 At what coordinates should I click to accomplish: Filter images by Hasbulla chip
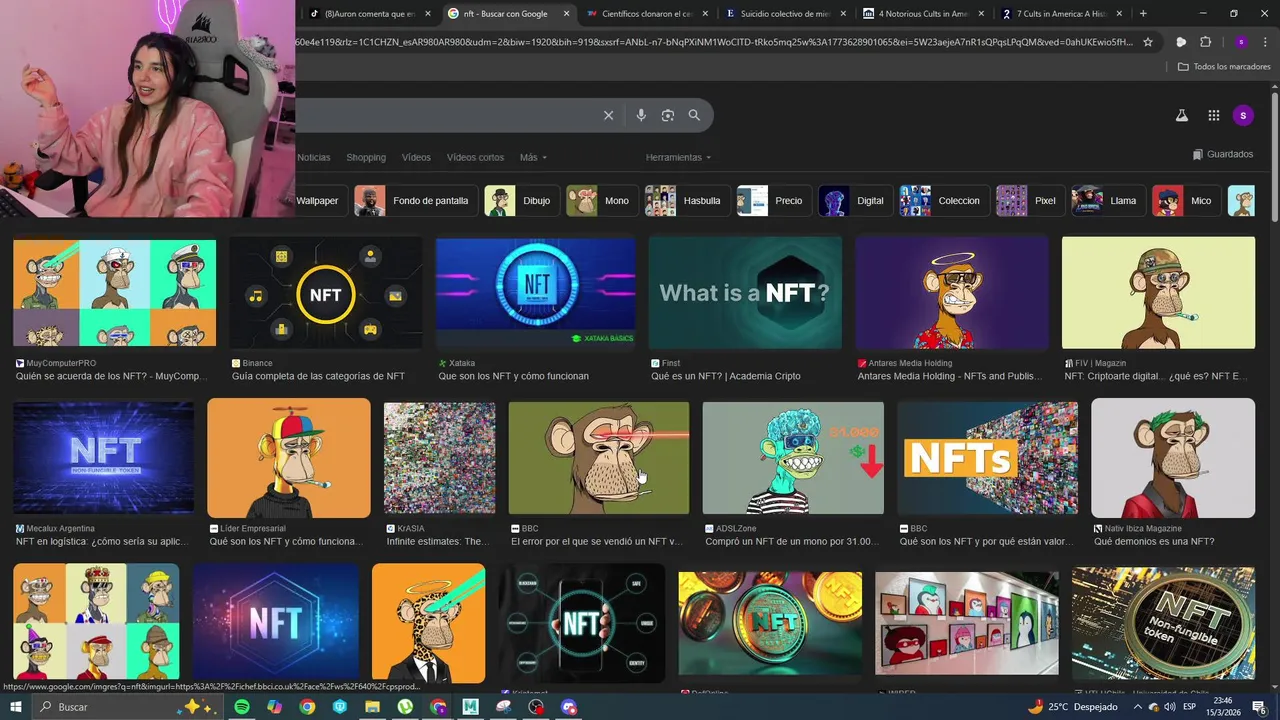click(x=686, y=201)
